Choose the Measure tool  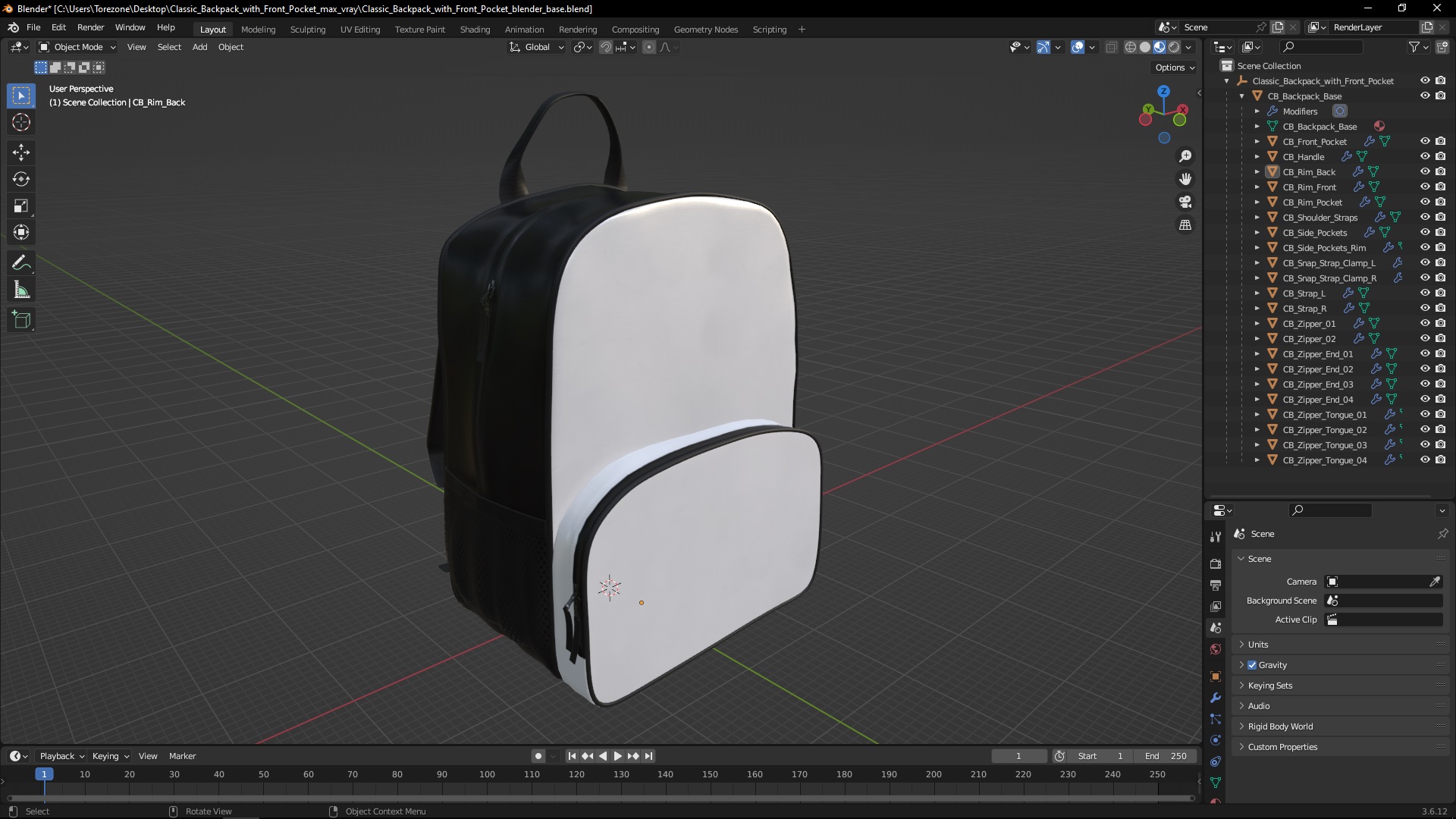point(21,290)
